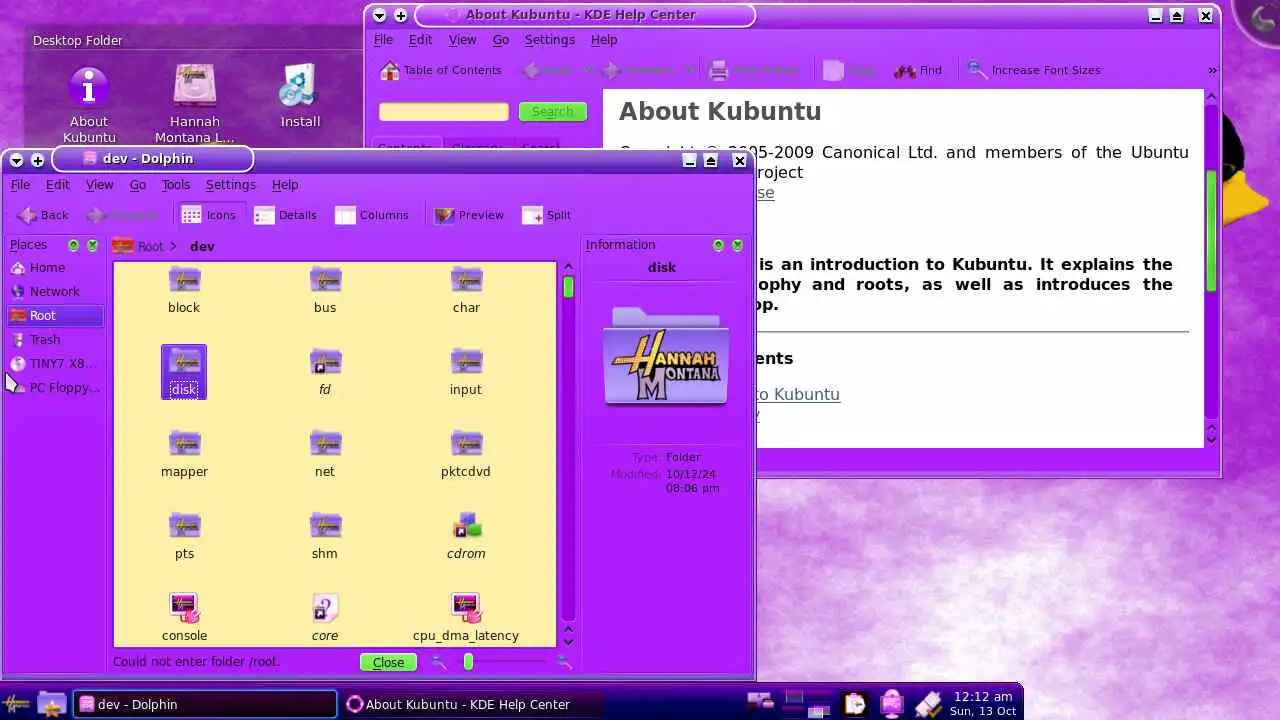
Task: Open the fd link folder
Action: tap(325, 372)
